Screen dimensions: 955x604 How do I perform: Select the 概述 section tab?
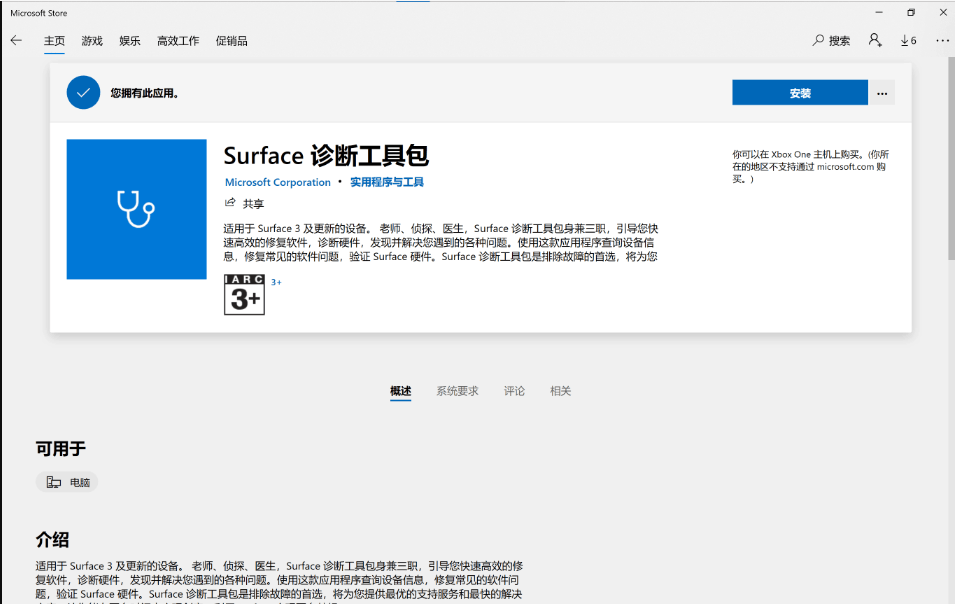tap(401, 391)
